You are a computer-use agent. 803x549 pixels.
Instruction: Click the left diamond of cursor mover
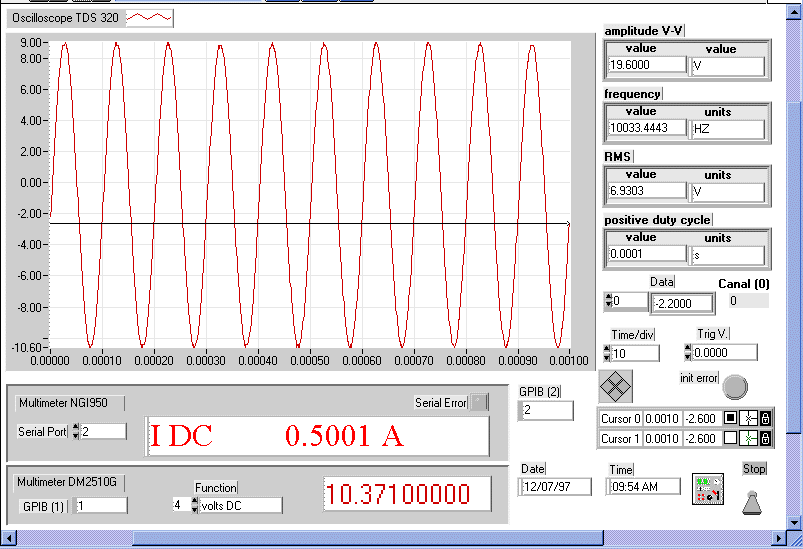pos(607,387)
